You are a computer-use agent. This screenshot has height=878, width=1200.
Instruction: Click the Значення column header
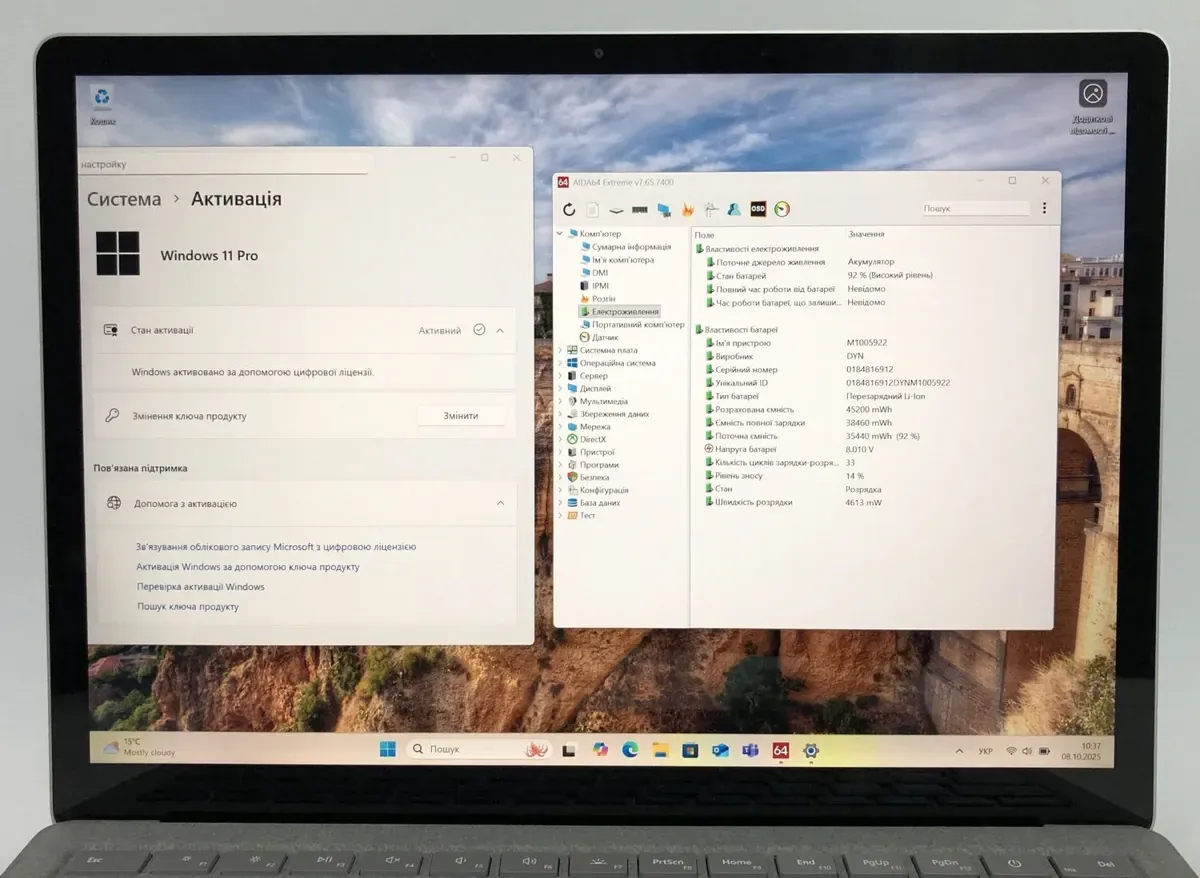[x=866, y=234]
